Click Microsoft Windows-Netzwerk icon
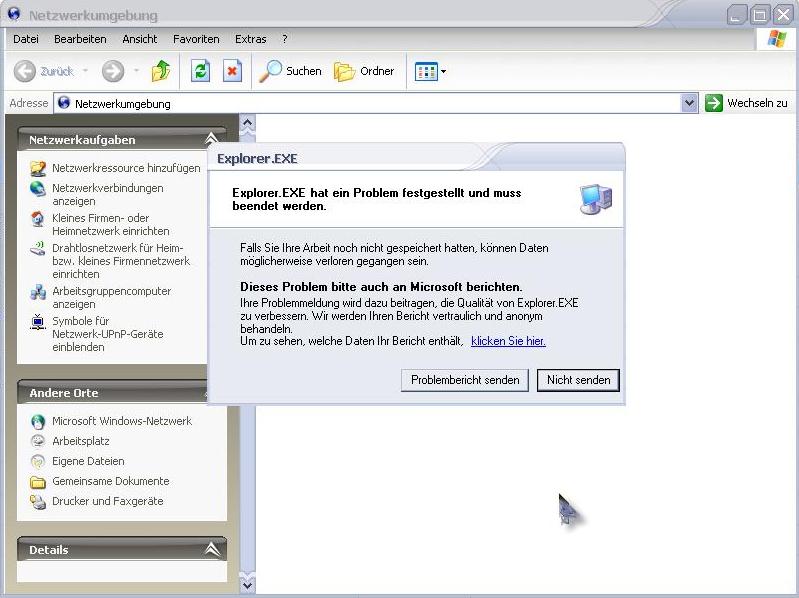Image resolution: width=799 pixels, height=598 pixels. coord(38,422)
